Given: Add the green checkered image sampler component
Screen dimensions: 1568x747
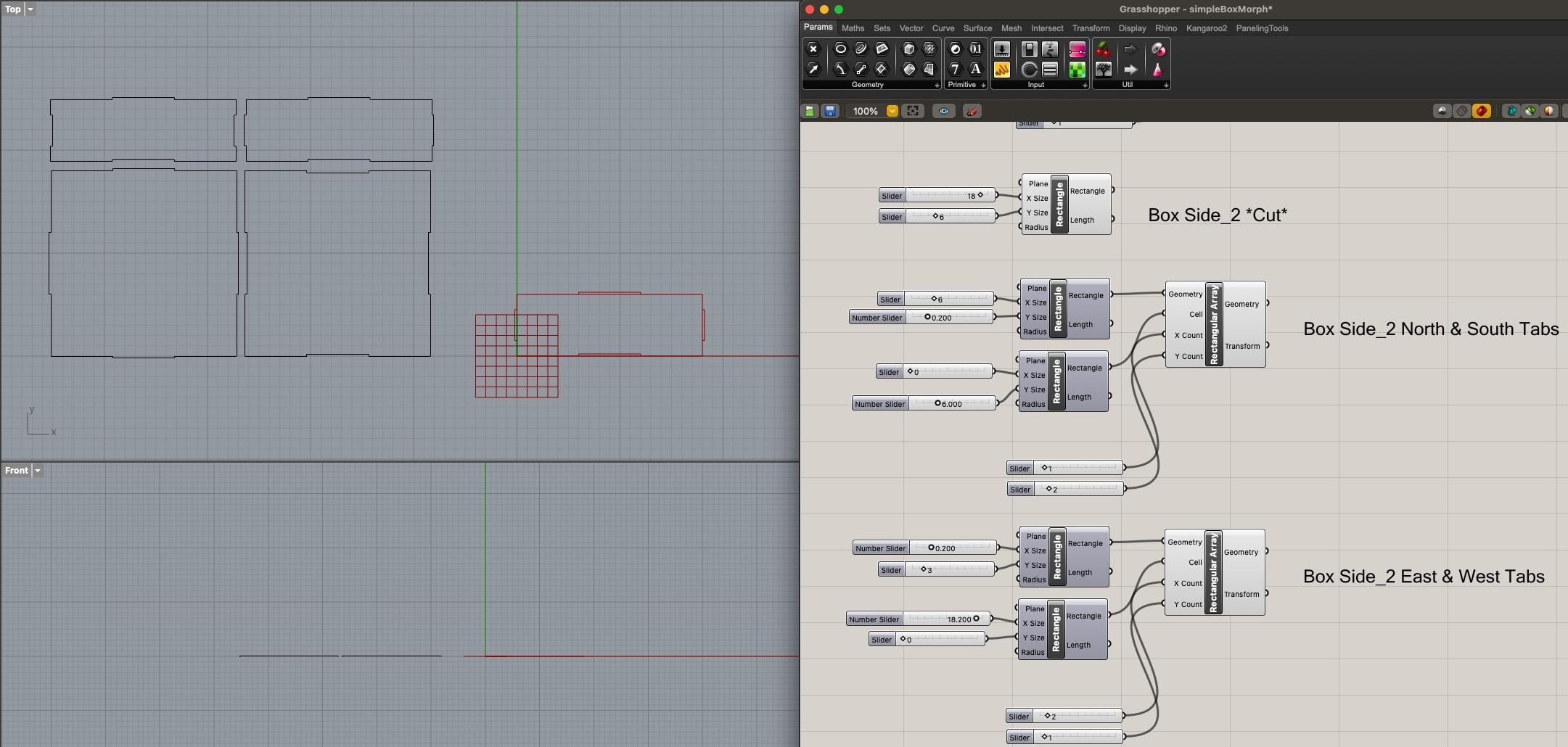Looking at the screenshot, I should (1078, 70).
